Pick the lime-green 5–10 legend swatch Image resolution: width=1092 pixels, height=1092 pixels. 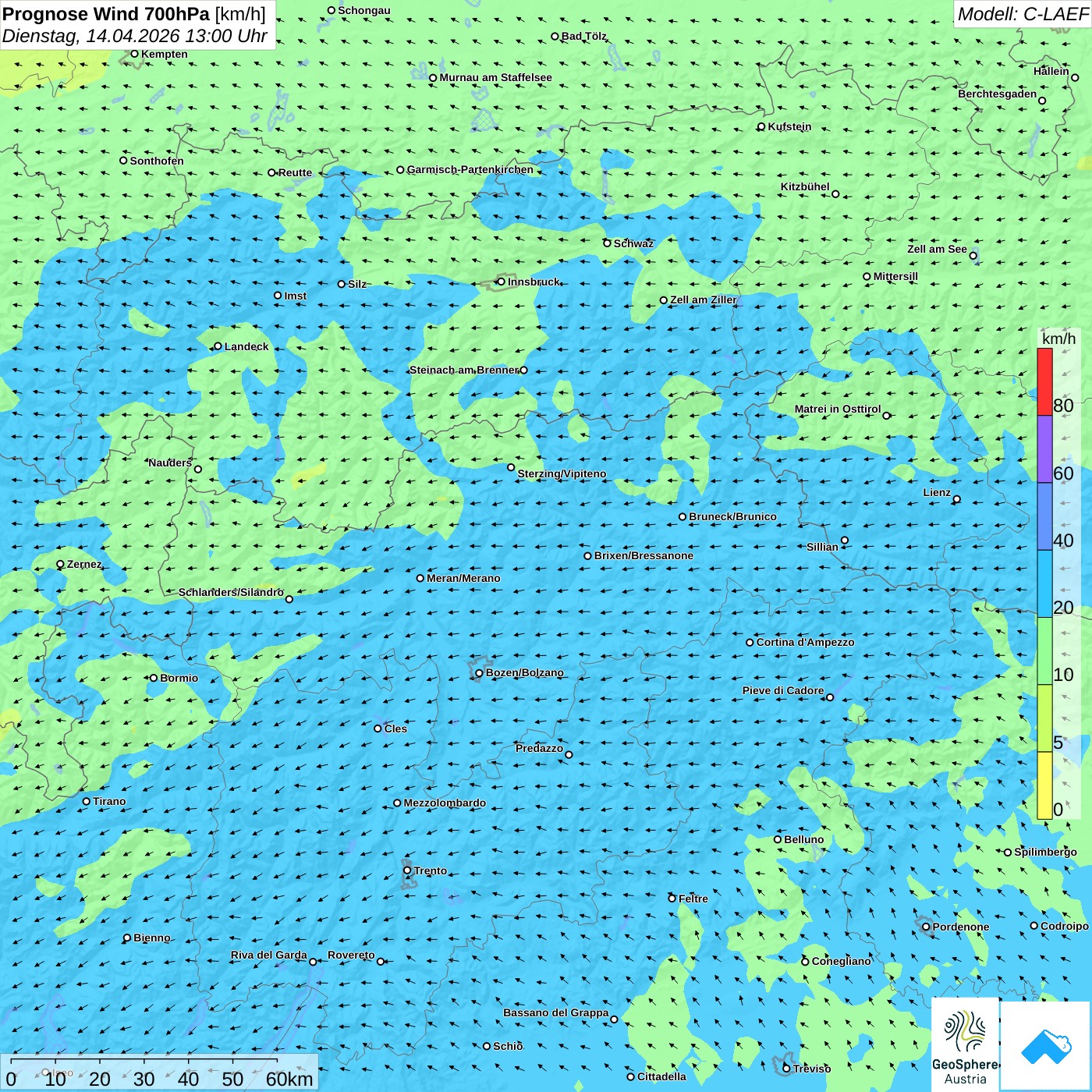(x=1044, y=718)
